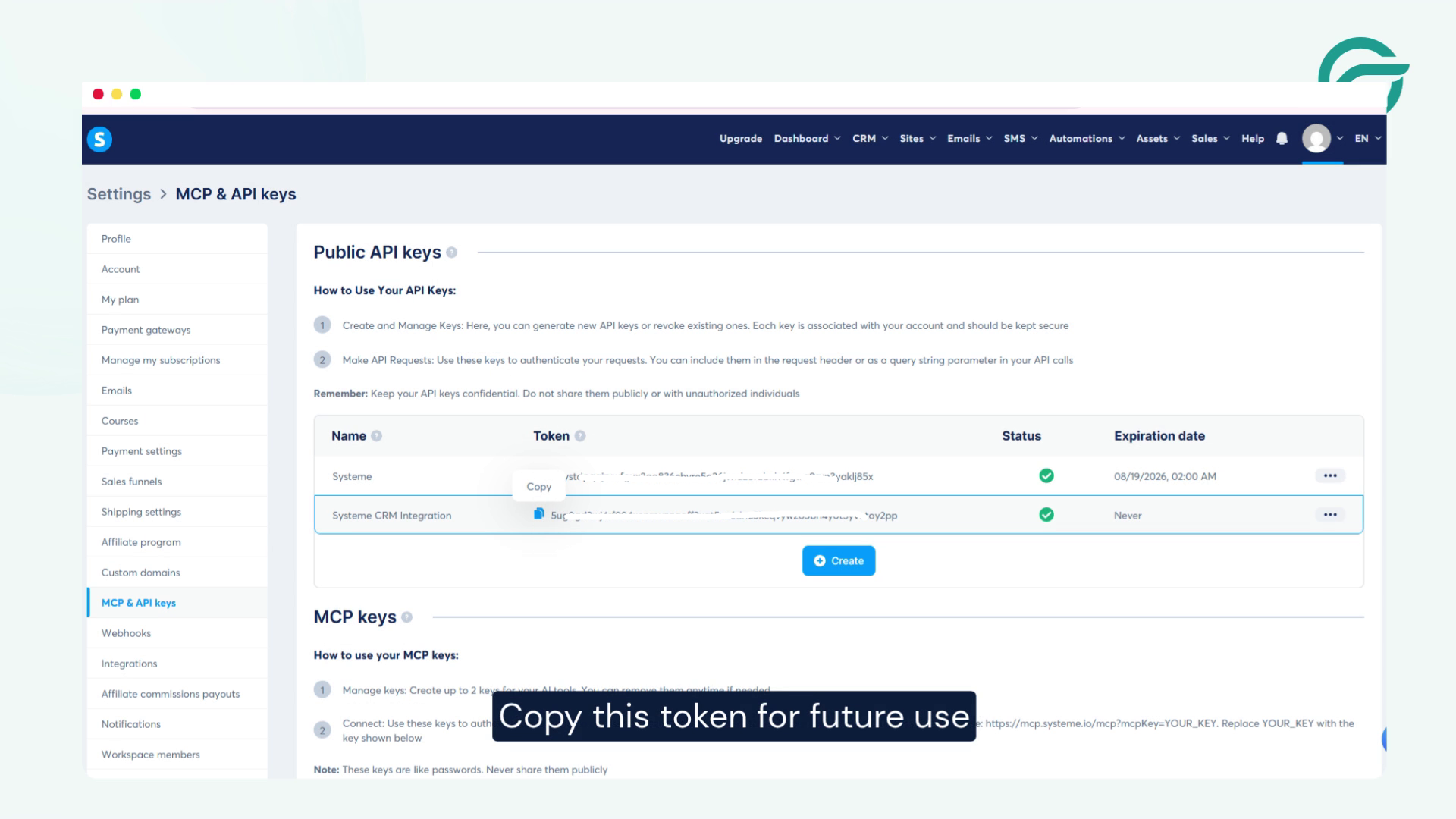Open Custom domains settings
The height and width of the screenshot is (819, 1456).
click(x=177, y=573)
